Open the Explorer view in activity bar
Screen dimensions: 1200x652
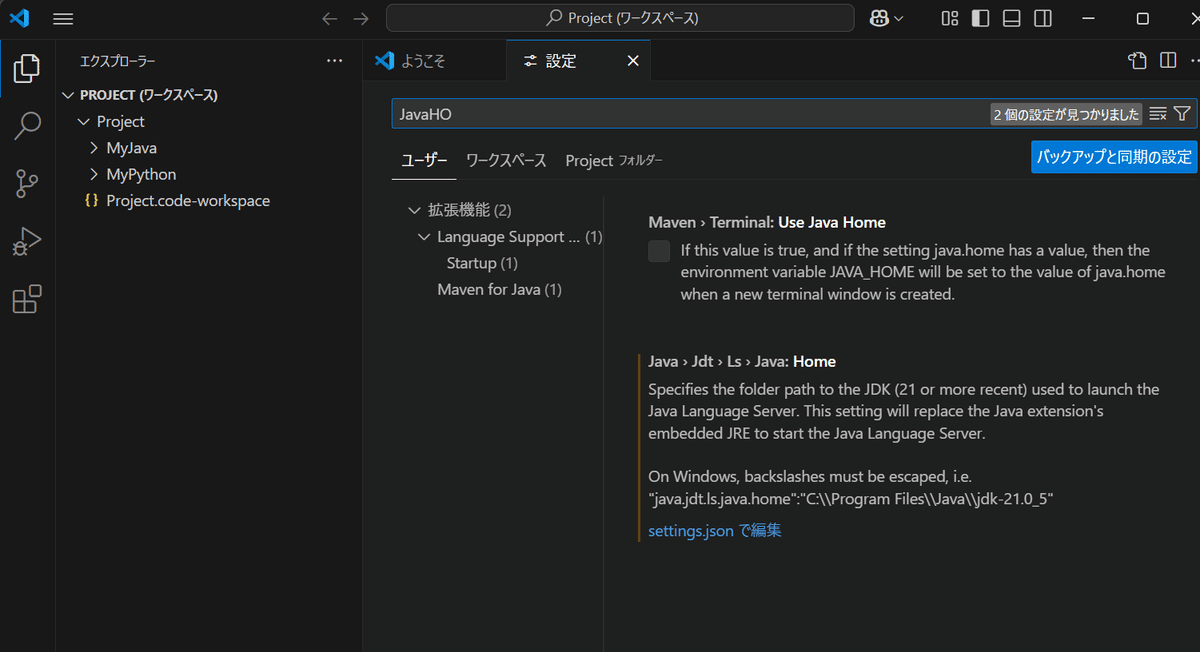pos(27,68)
